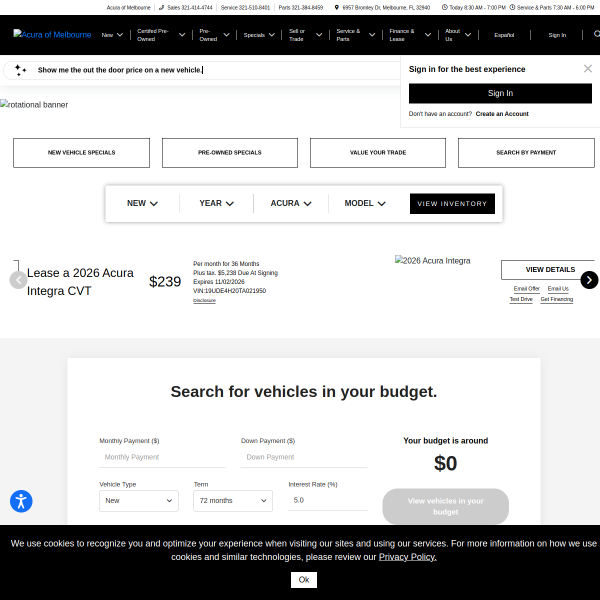
Task: Click Sales 321-414-4744 phone number
Action: 190,7
